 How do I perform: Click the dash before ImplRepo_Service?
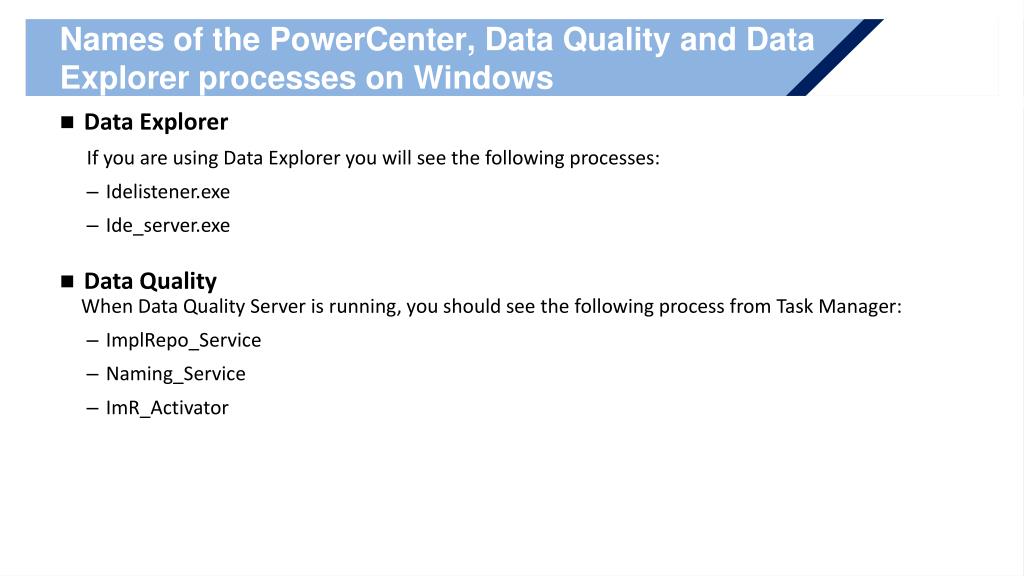[92, 341]
